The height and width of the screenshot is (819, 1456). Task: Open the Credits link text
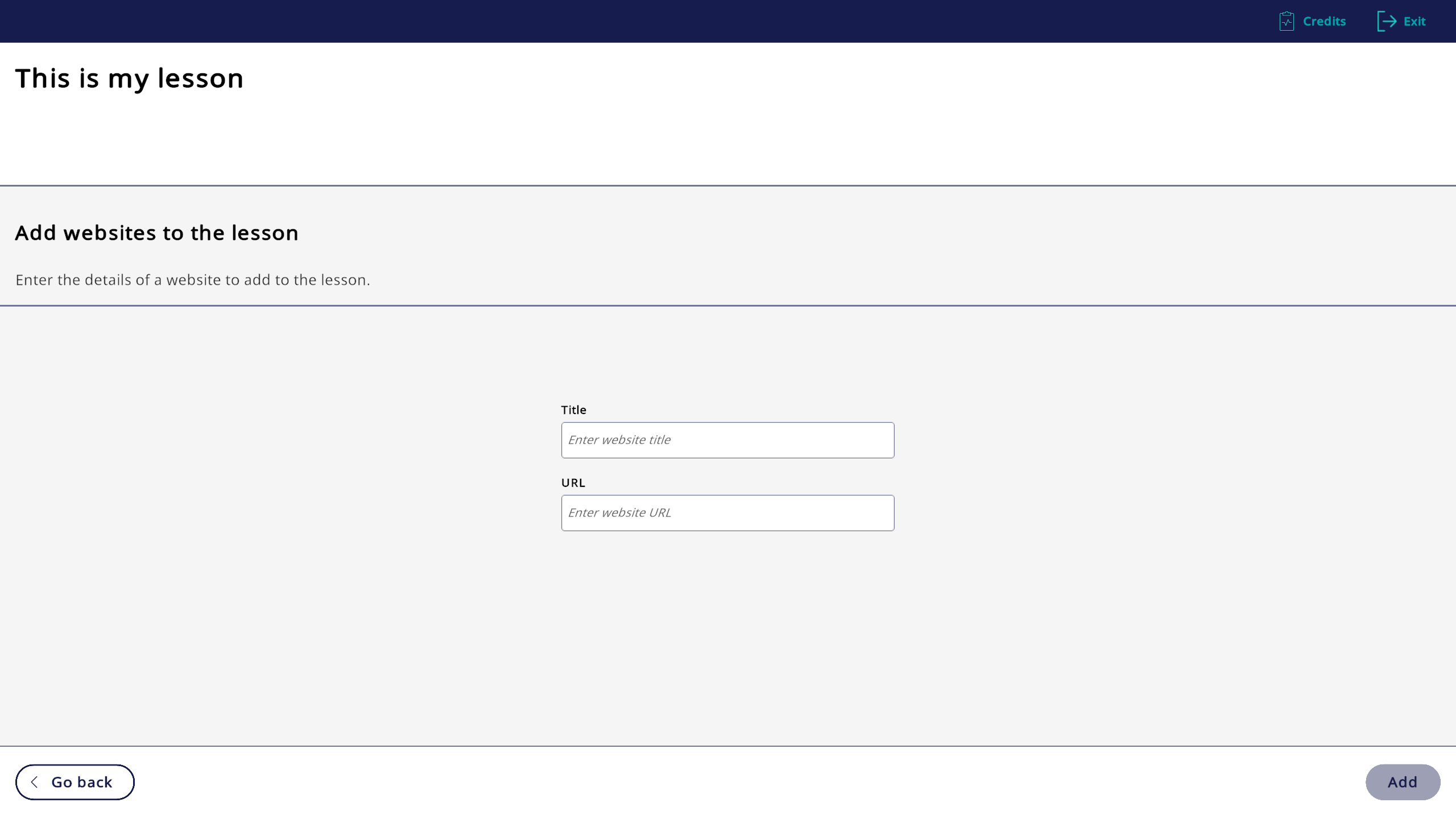point(1324,21)
